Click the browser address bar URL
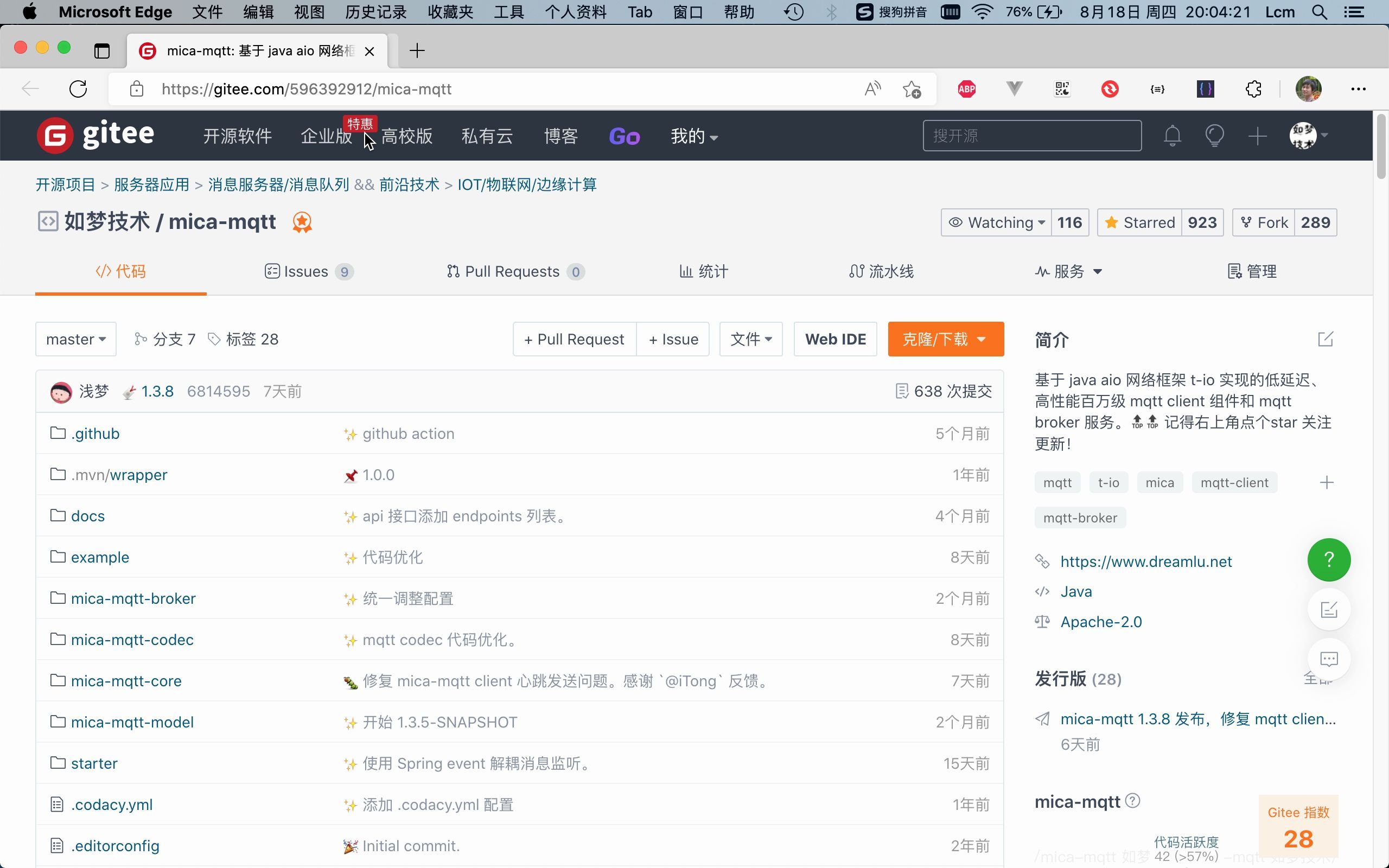This screenshot has width=1389, height=868. (x=307, y=89)
